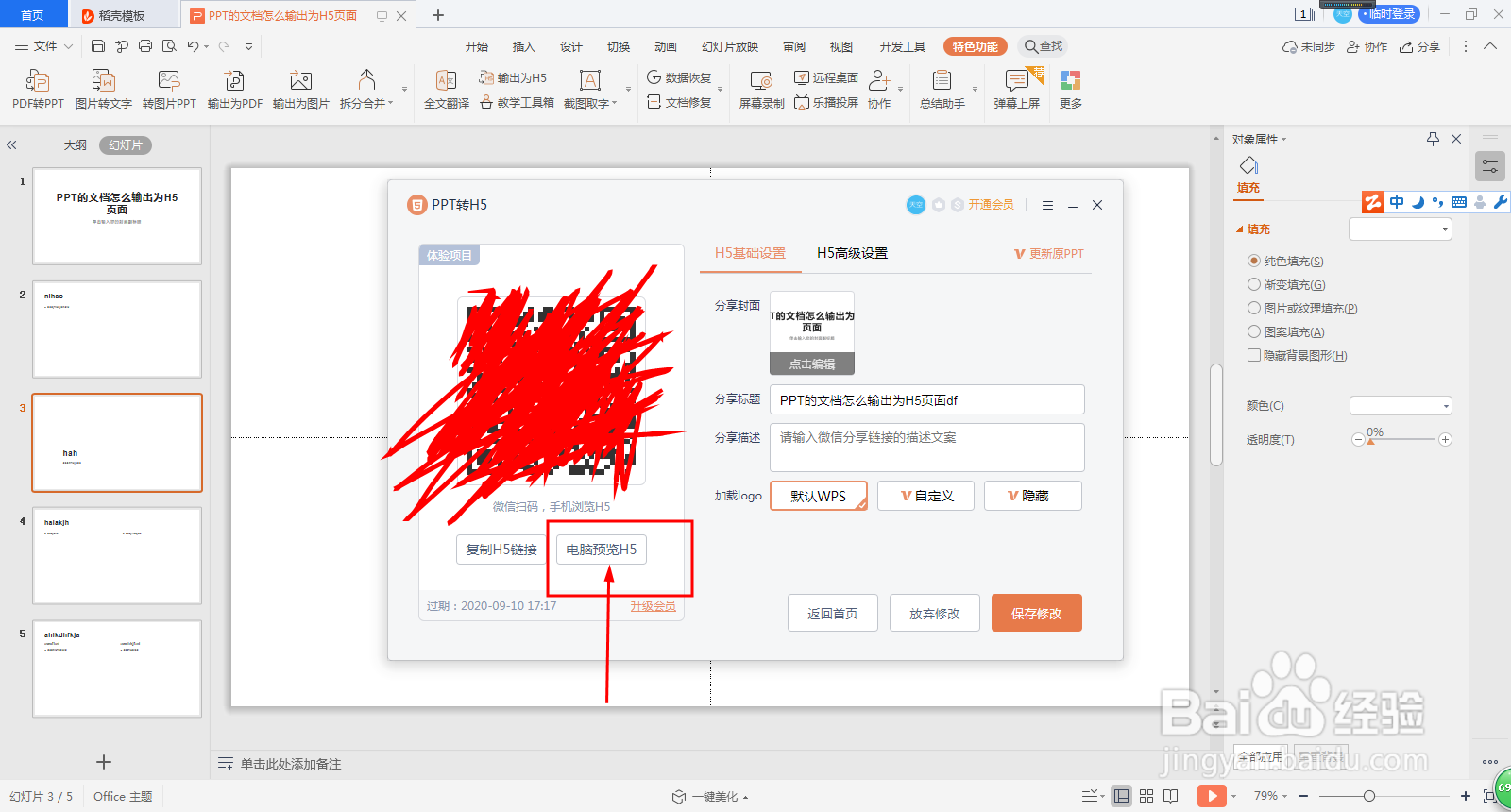Screen dimensions: 1511x812
Task: Launch the 图片转文字 tool
Action: (x=104, y=90)
